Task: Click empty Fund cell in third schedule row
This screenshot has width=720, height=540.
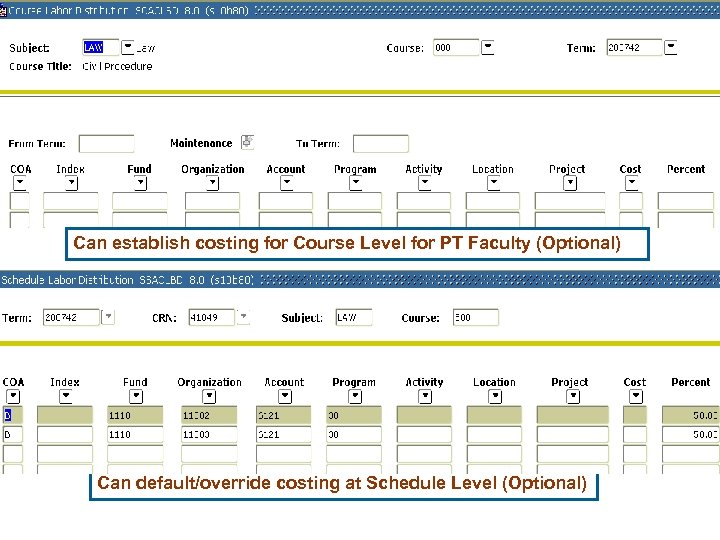Action: click(x=135, y=454)
